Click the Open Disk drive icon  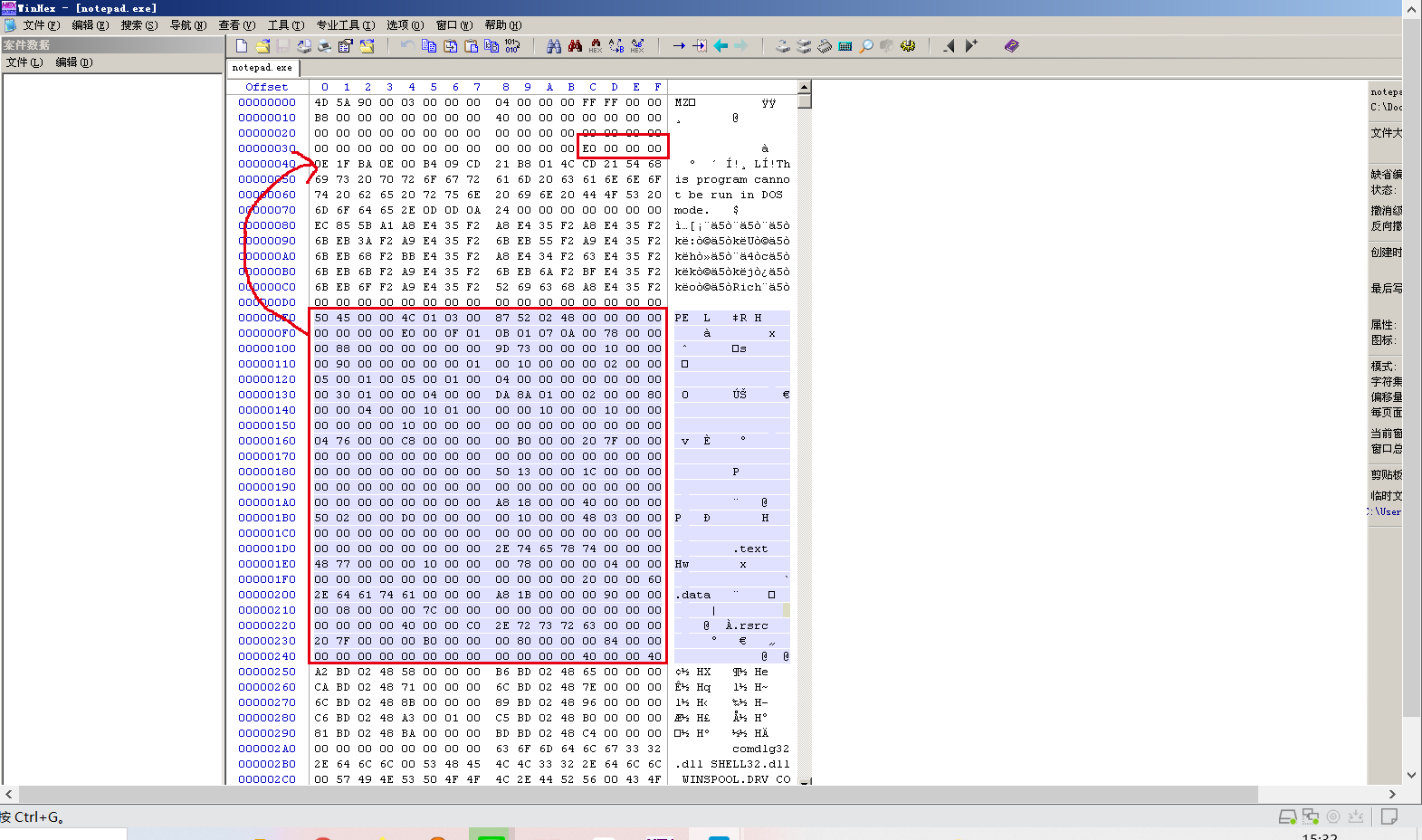782,46
